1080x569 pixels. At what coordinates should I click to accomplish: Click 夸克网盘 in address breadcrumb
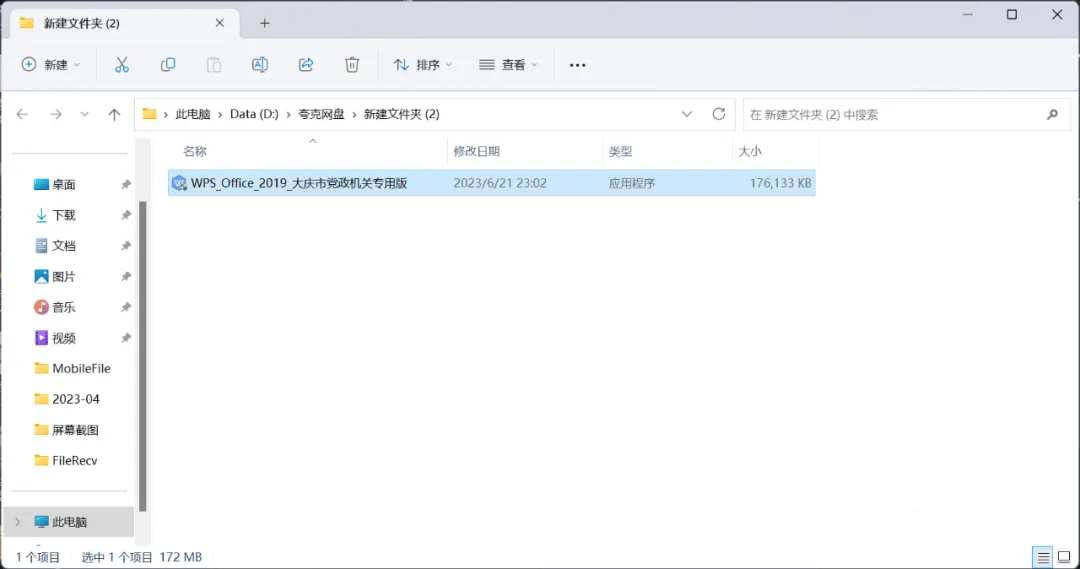[x=321, y=114]
